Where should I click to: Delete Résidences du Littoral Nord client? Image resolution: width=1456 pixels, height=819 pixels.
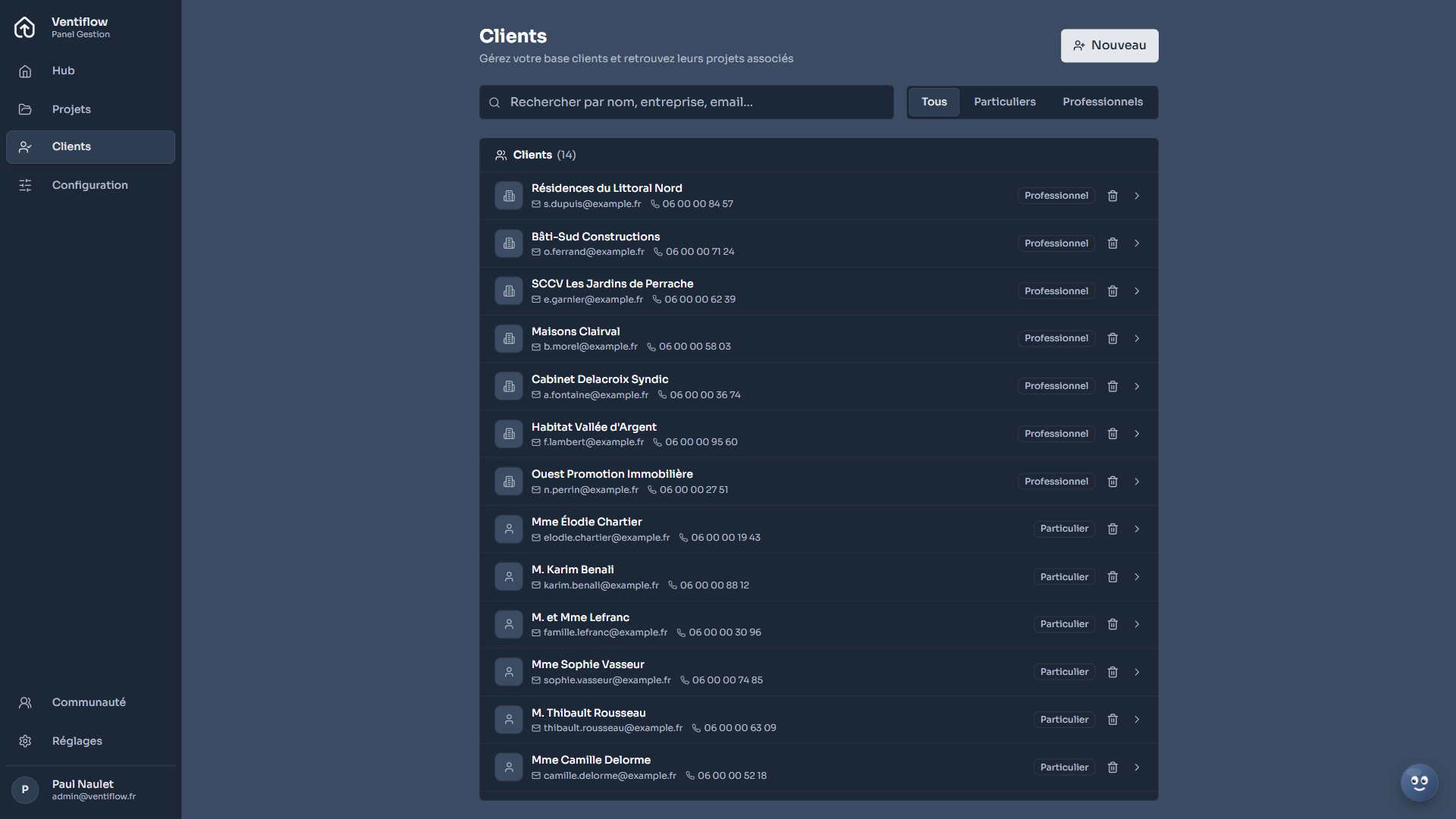tap(1112, 196)
